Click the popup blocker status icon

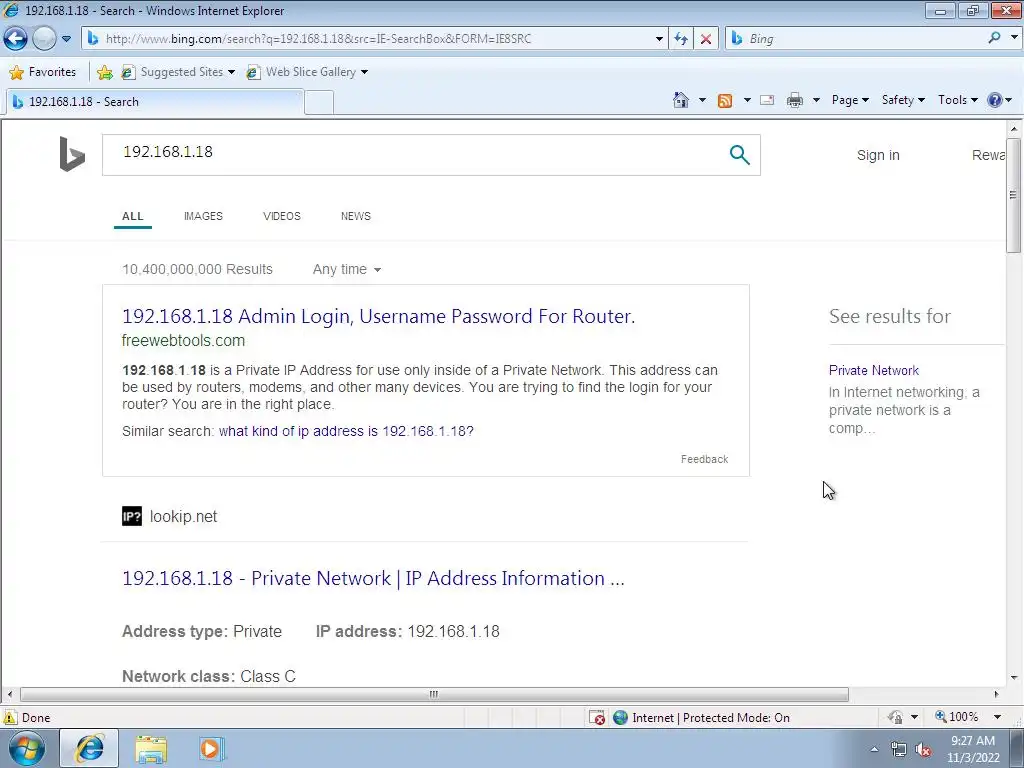(x=597, y=718)
